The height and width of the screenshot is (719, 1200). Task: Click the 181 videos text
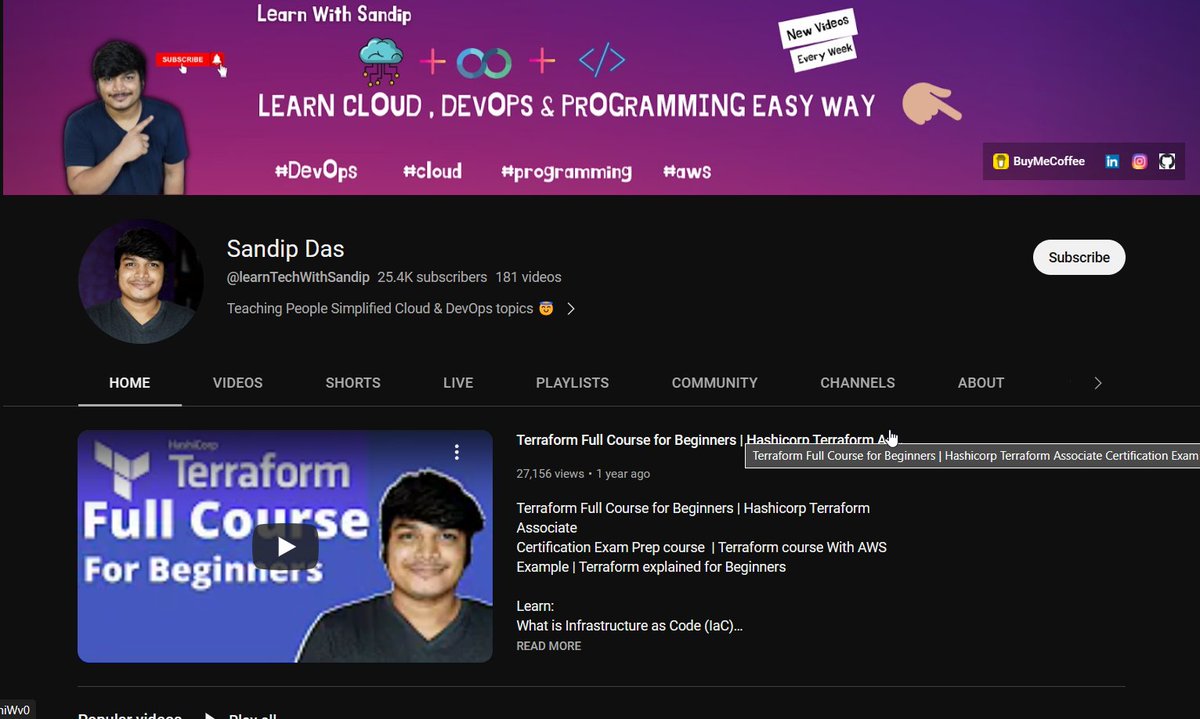(x=528, y=277)
